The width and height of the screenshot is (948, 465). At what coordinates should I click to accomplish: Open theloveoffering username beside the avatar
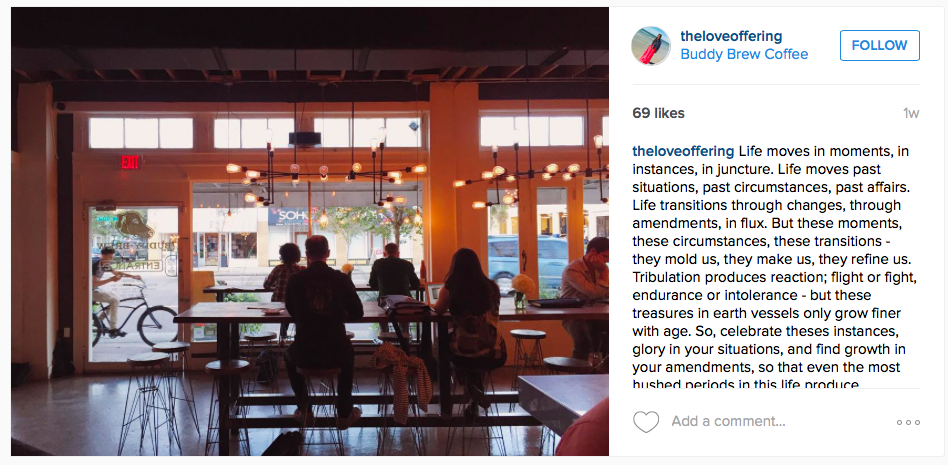[731, 36]
